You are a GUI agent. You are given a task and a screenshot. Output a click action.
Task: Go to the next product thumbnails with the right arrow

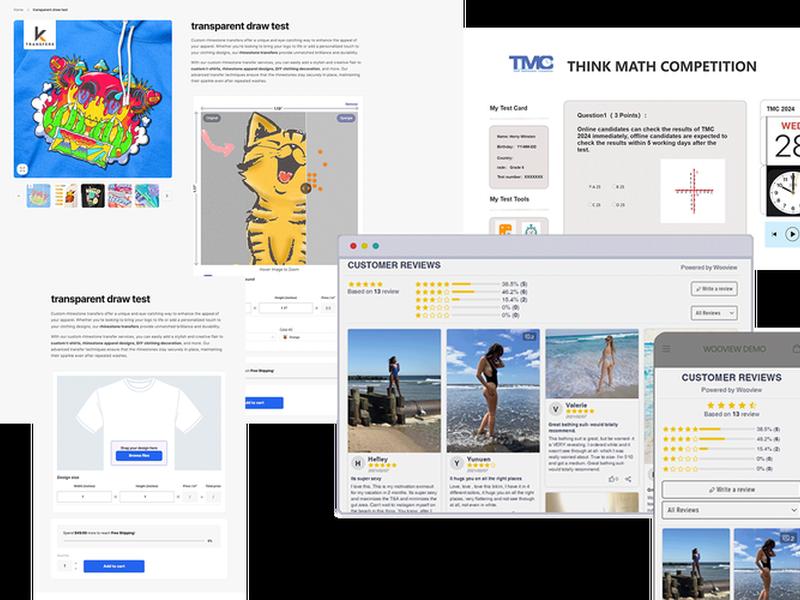point(167,196)
